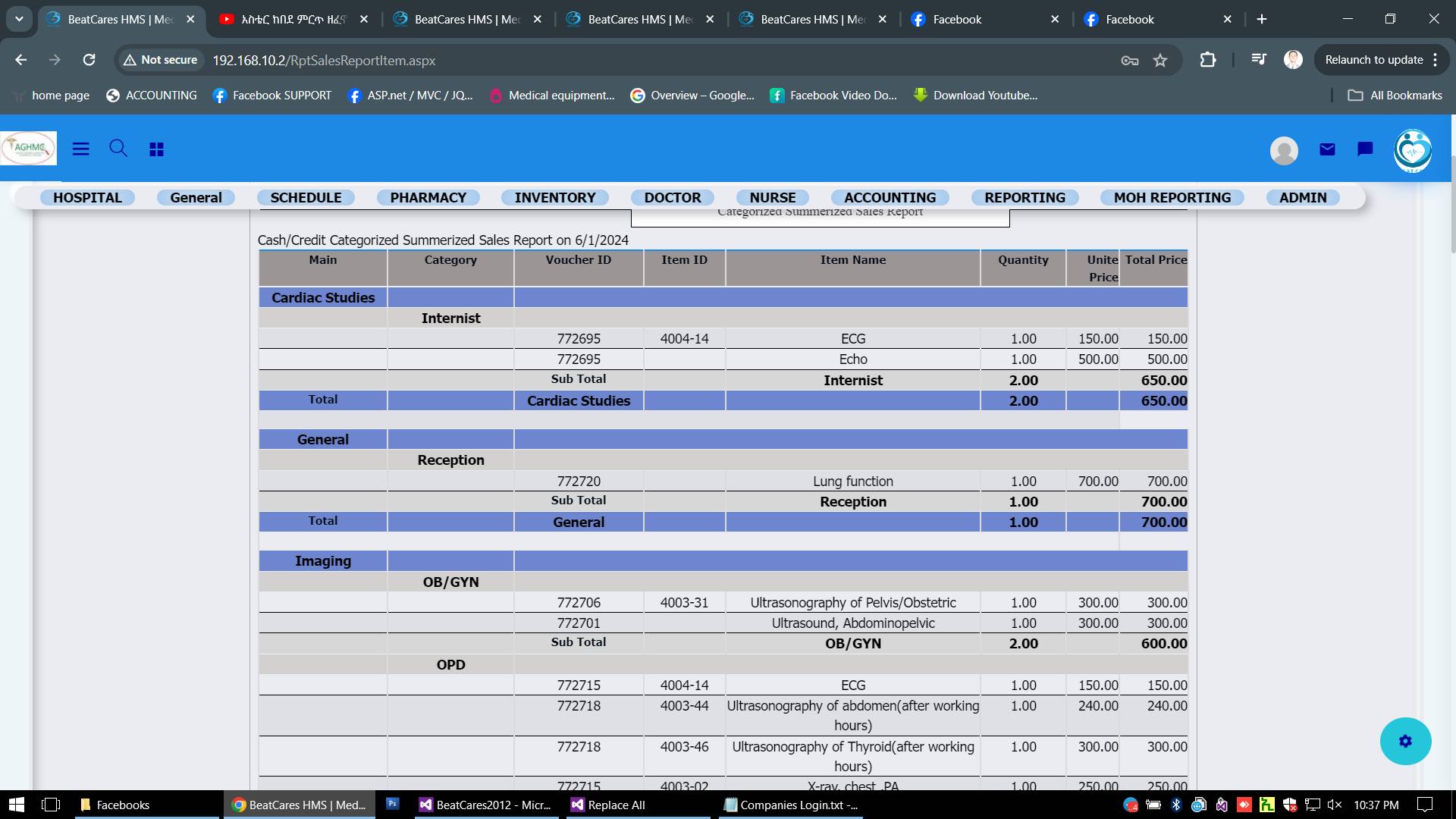Open the PHARMACY menu
The height and width of the screenshot is (819, 1456).
[x=428, y=198]
